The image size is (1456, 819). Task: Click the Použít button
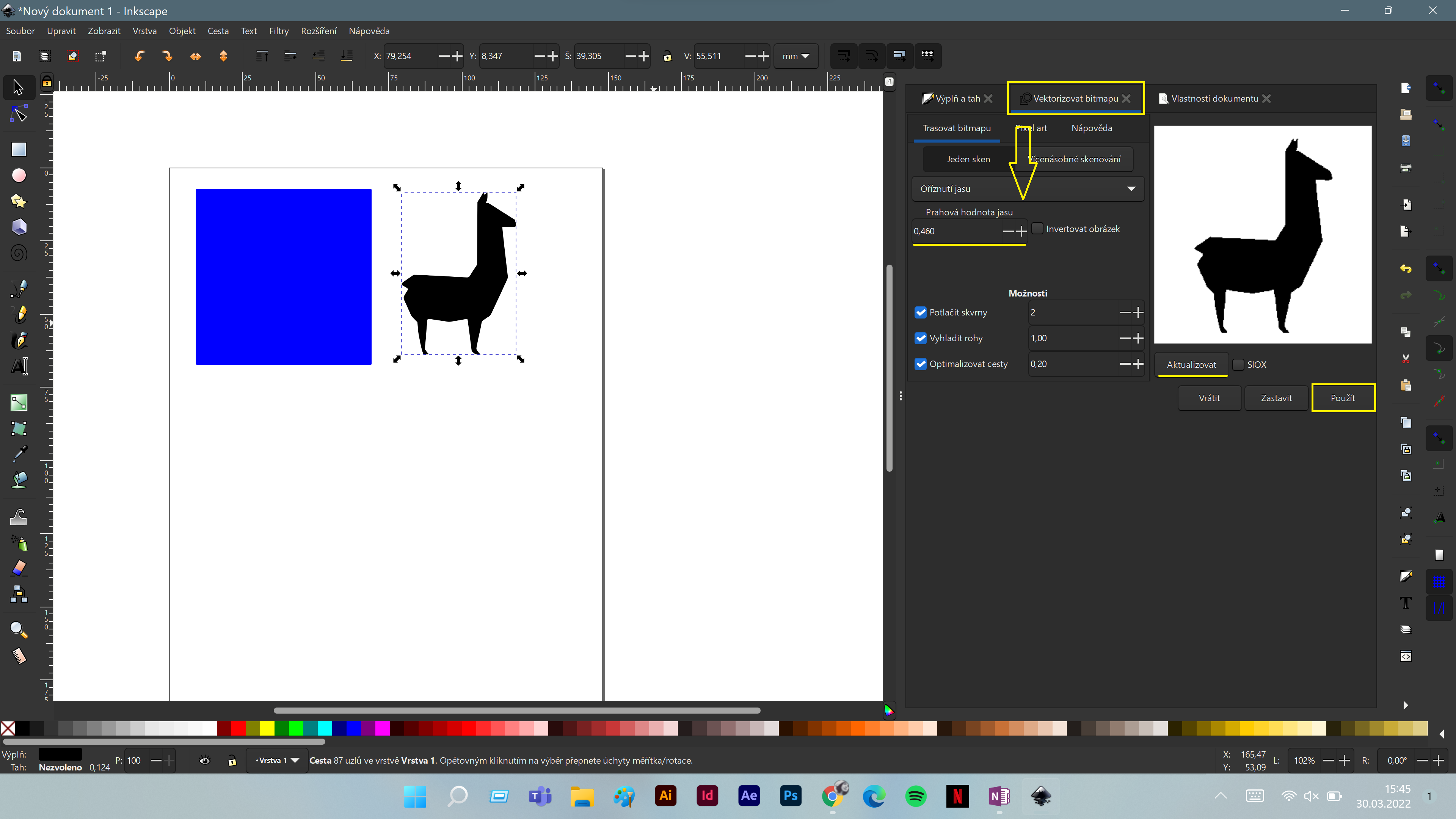point(1342,398)
